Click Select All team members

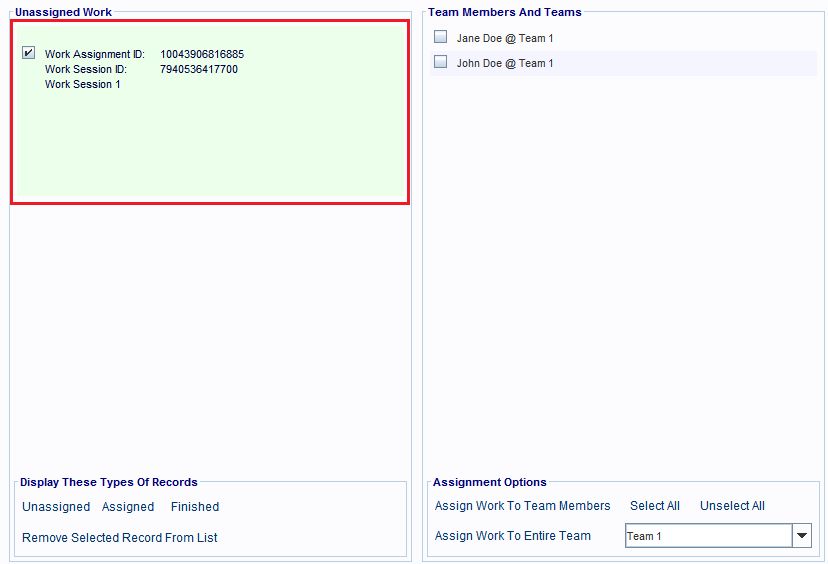[x=655, y=506]
